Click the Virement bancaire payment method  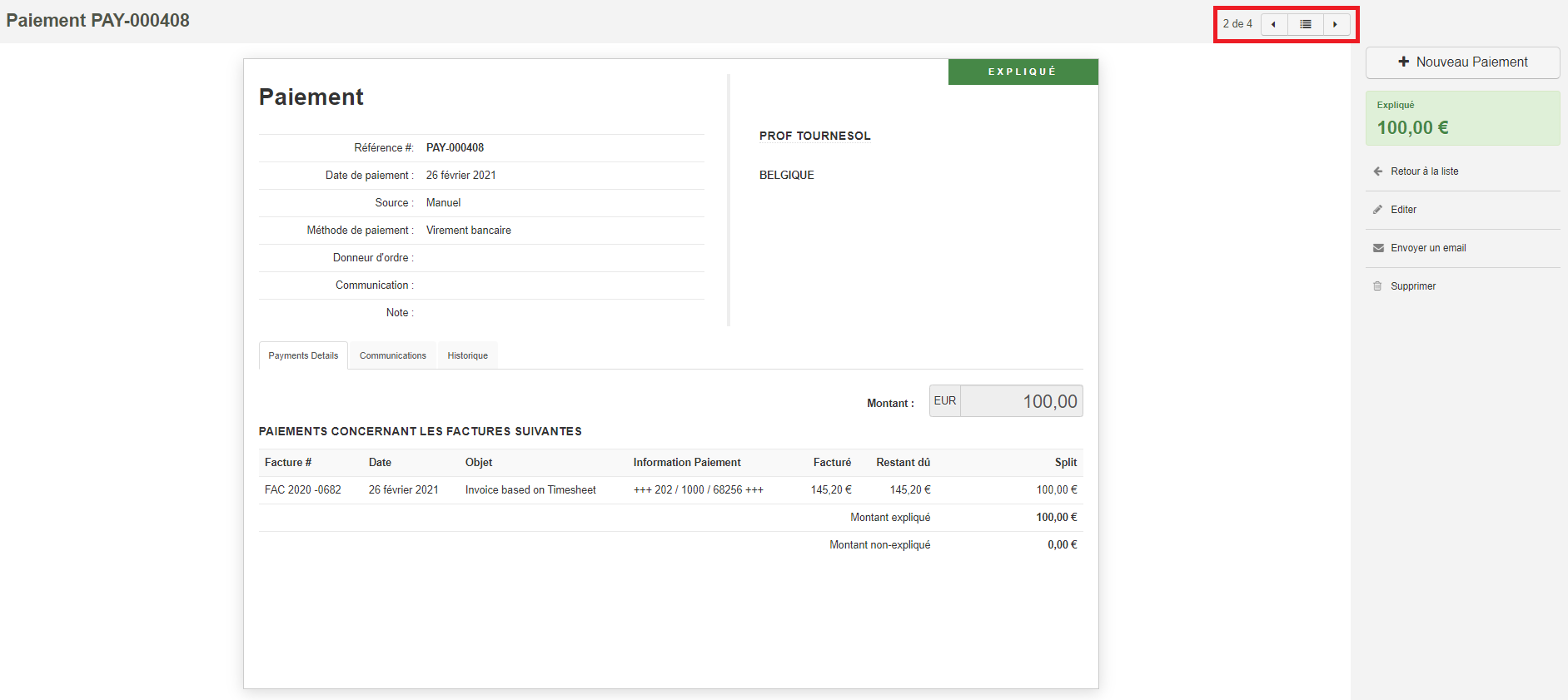469,231
